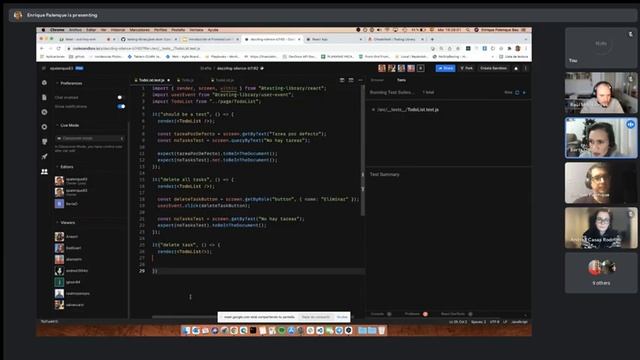The height and width of the screenshot is (360, 640).
Task: Click the blue Share button
Action: [445, 68]
